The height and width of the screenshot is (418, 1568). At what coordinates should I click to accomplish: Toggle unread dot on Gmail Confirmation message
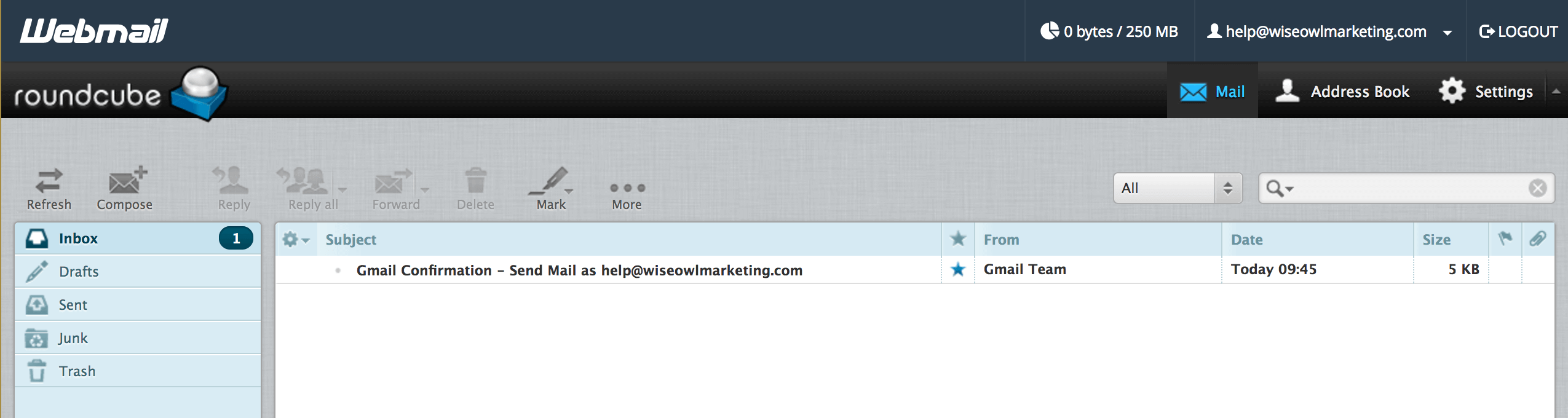(338, 270)
